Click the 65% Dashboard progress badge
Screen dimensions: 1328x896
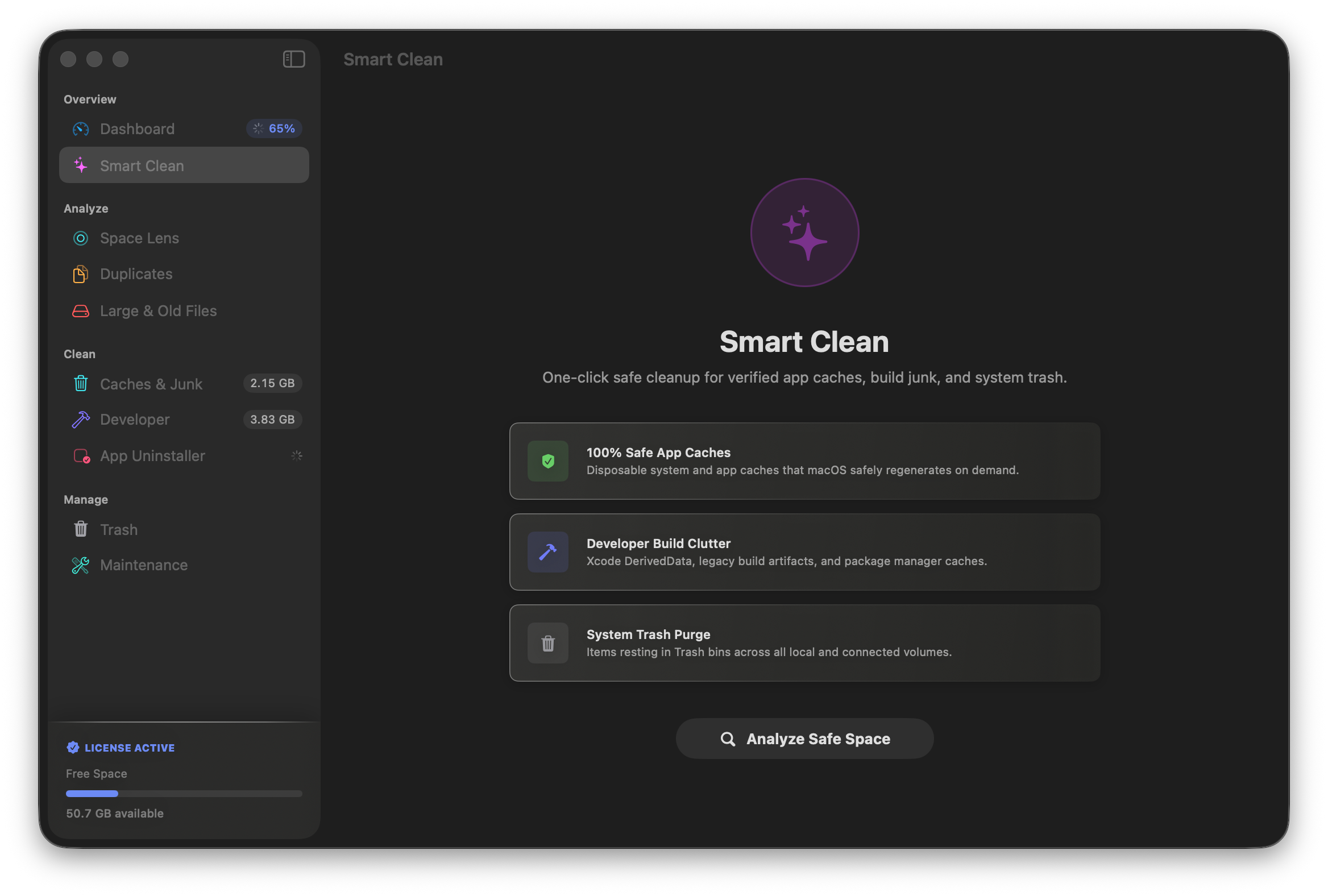[274, 128]
